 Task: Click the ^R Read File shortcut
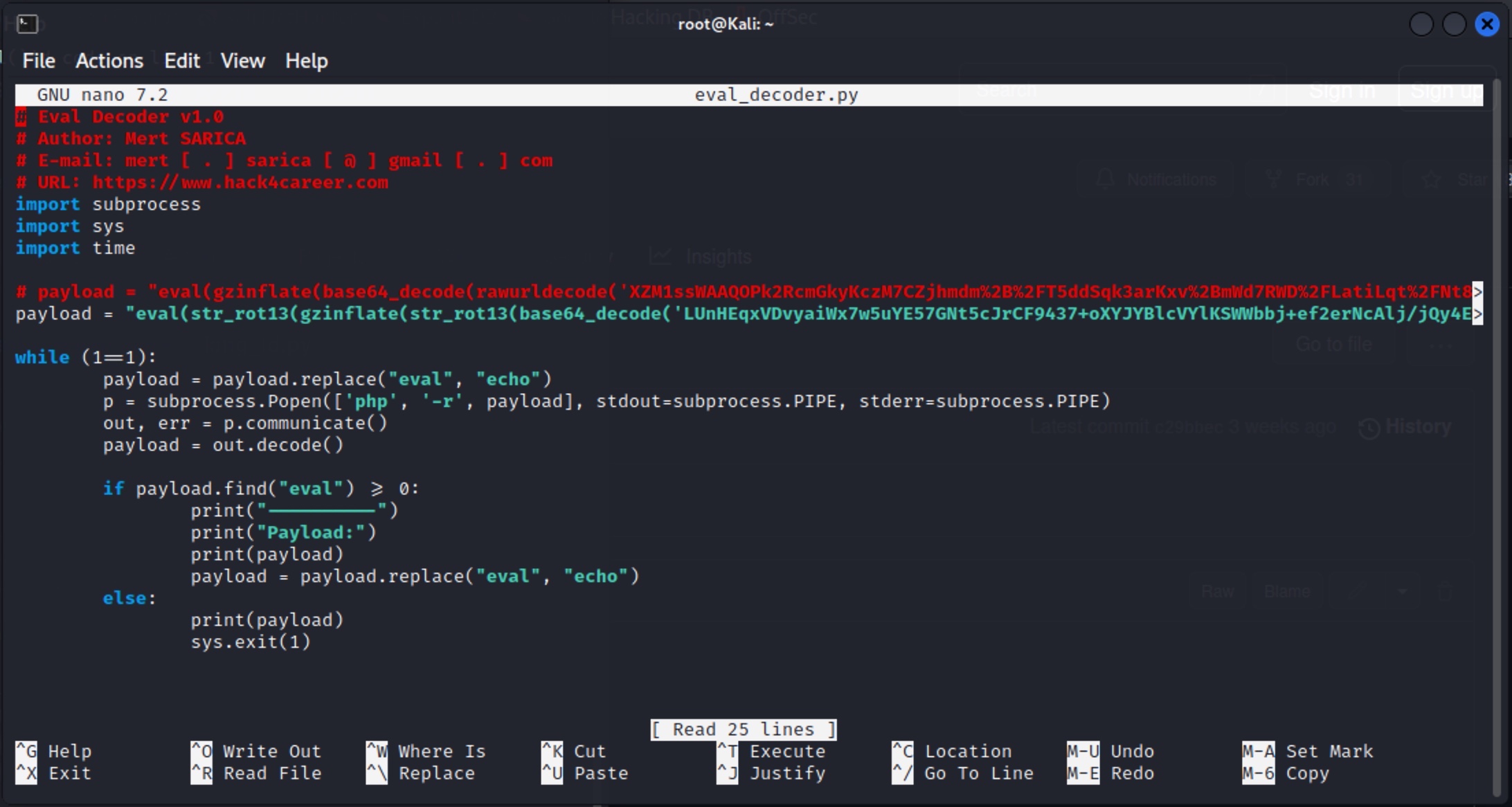[x=256, y=773]
